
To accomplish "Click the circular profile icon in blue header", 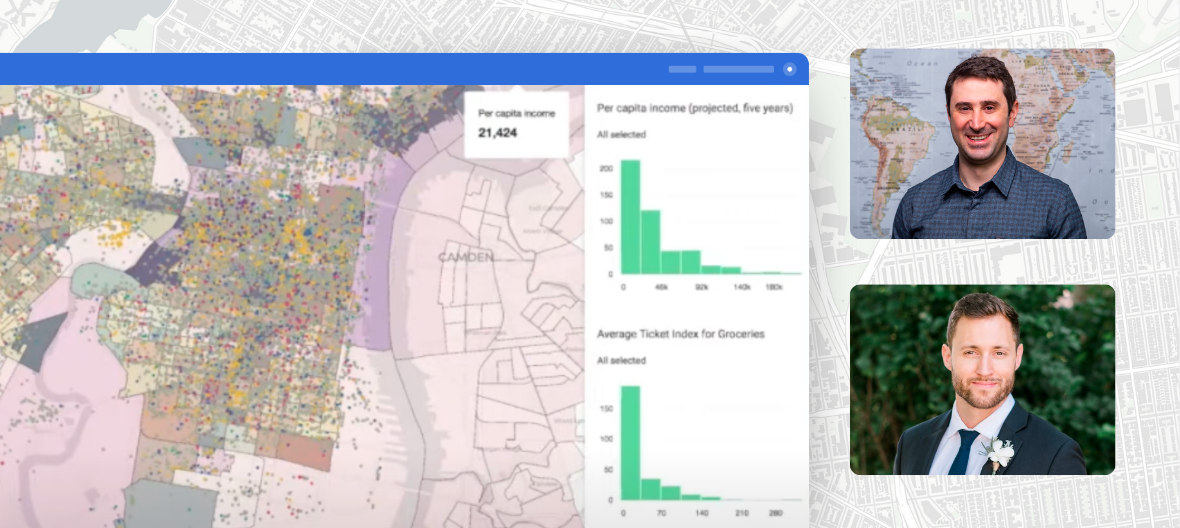I will [789, 69].
